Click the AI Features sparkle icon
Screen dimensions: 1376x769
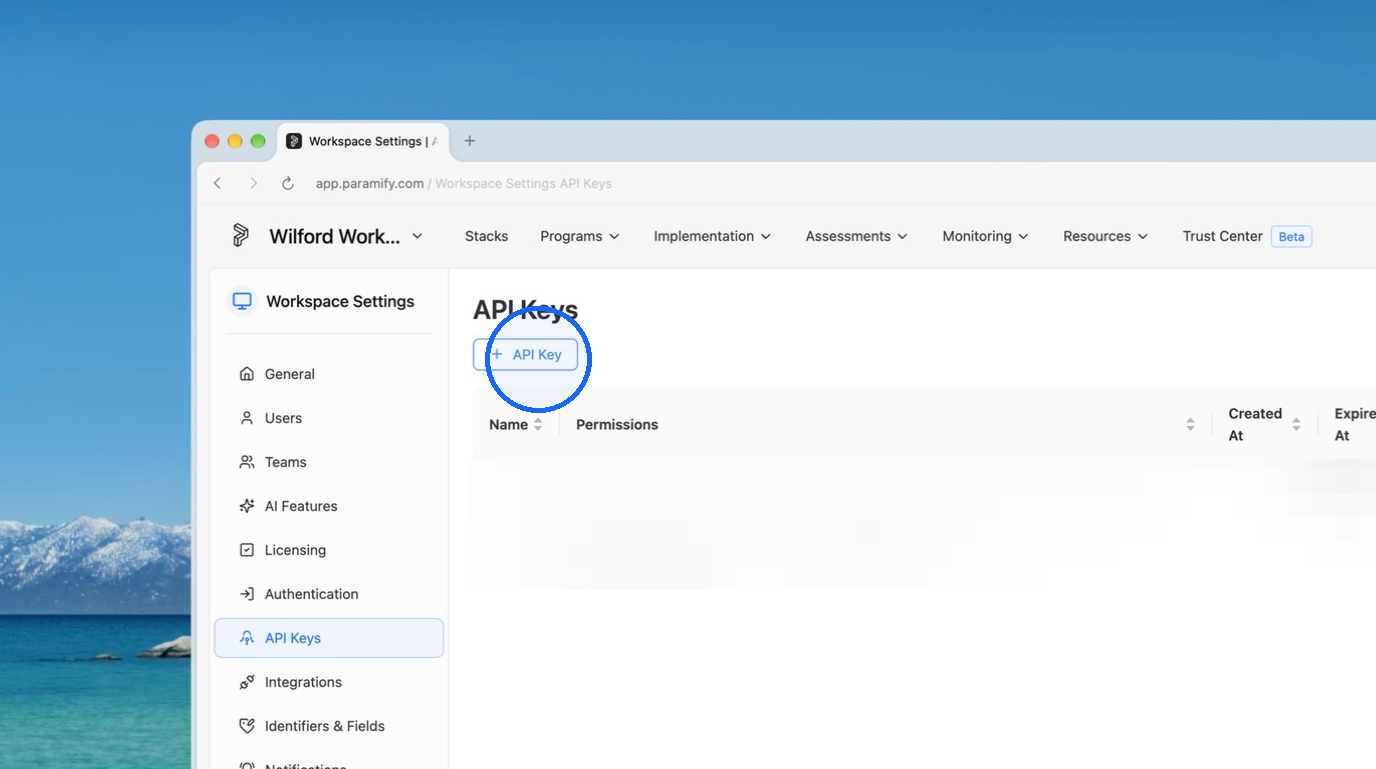pyautogui.click(x=247, y=506)
